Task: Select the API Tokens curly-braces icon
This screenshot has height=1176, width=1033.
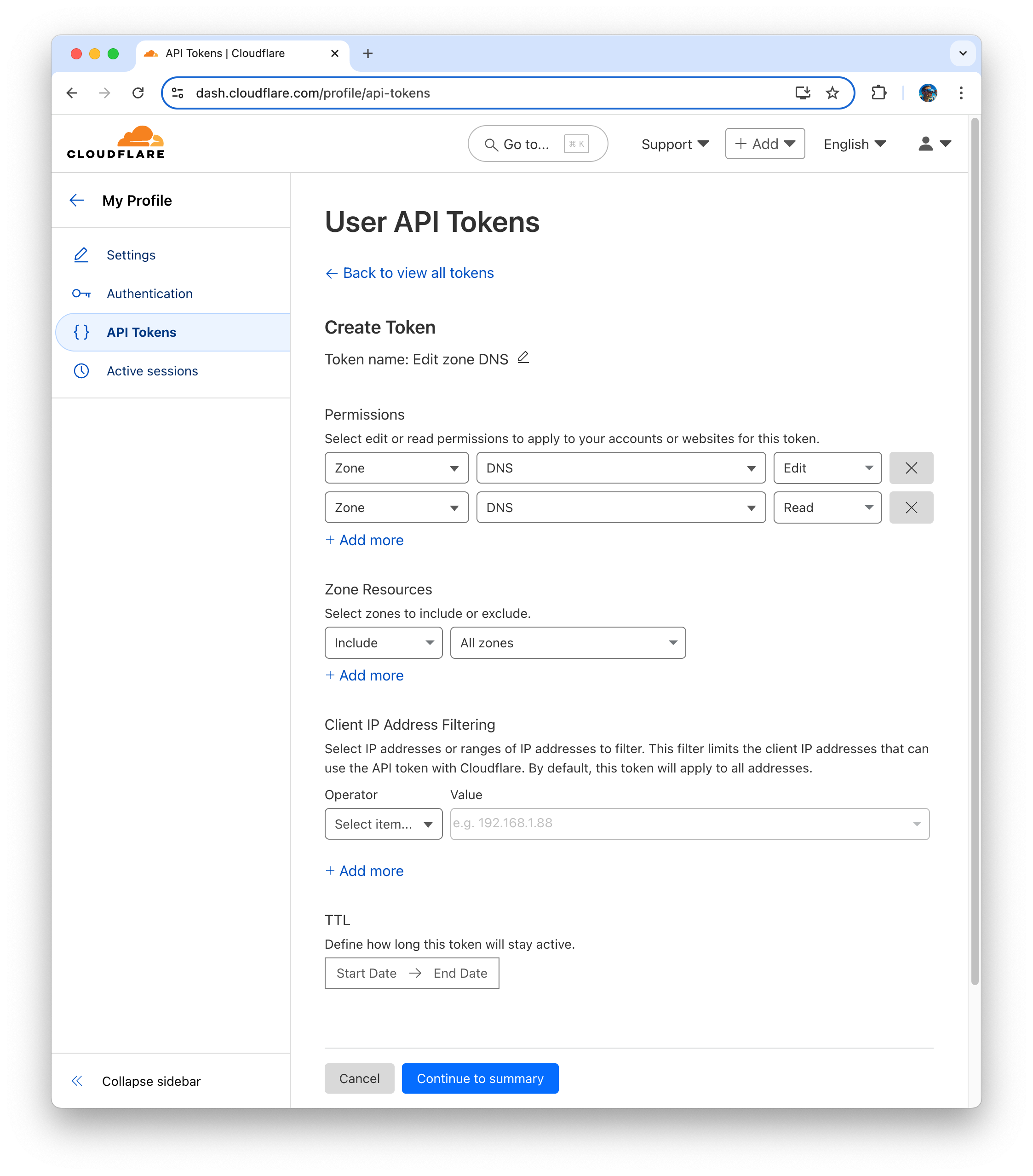Action: tap(81, 332)
